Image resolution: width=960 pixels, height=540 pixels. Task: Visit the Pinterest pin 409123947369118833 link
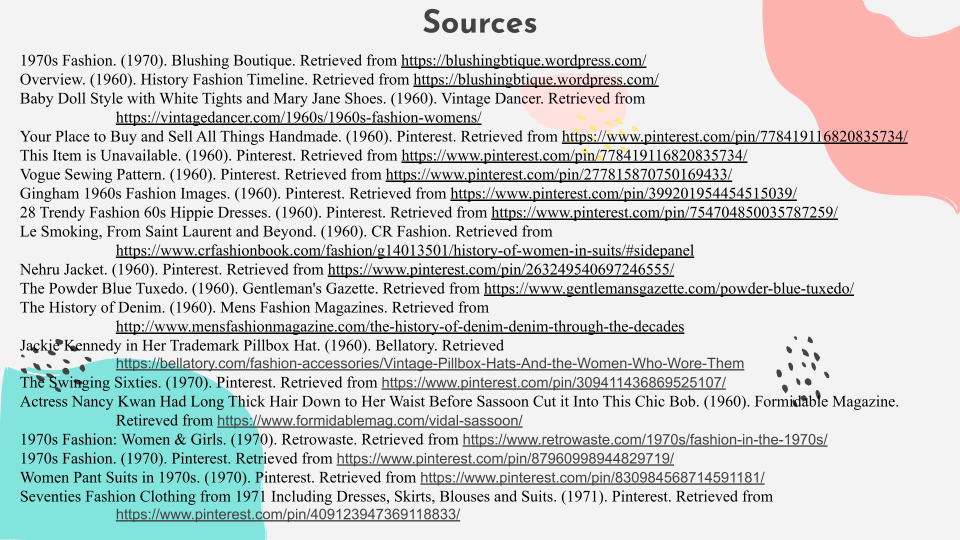[x=288, y=514]
